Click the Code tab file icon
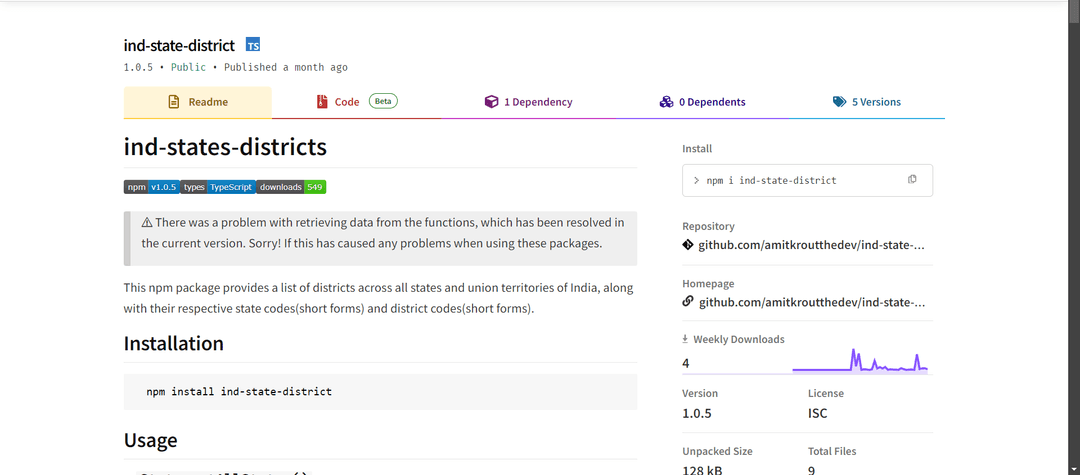This screenshot has width=1080, height=475. point(322,102)
